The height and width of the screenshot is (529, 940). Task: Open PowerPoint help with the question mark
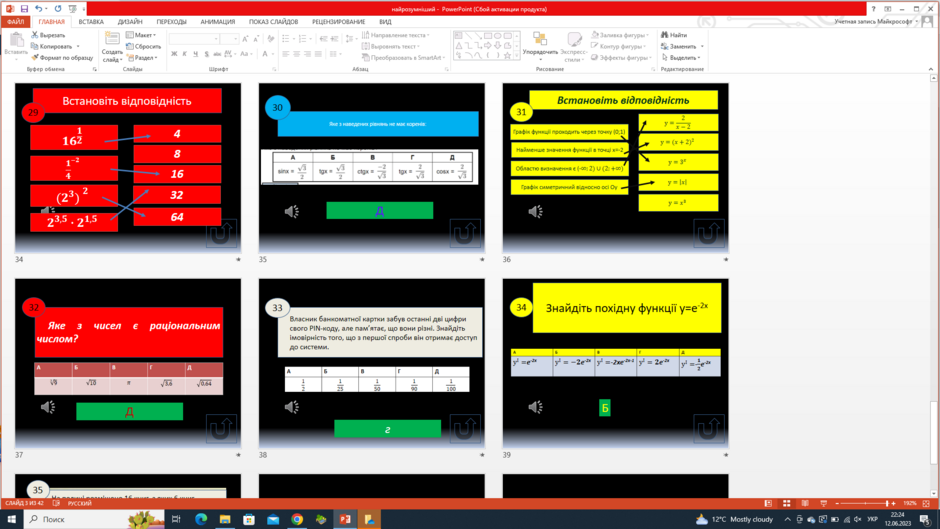[873, 9]
